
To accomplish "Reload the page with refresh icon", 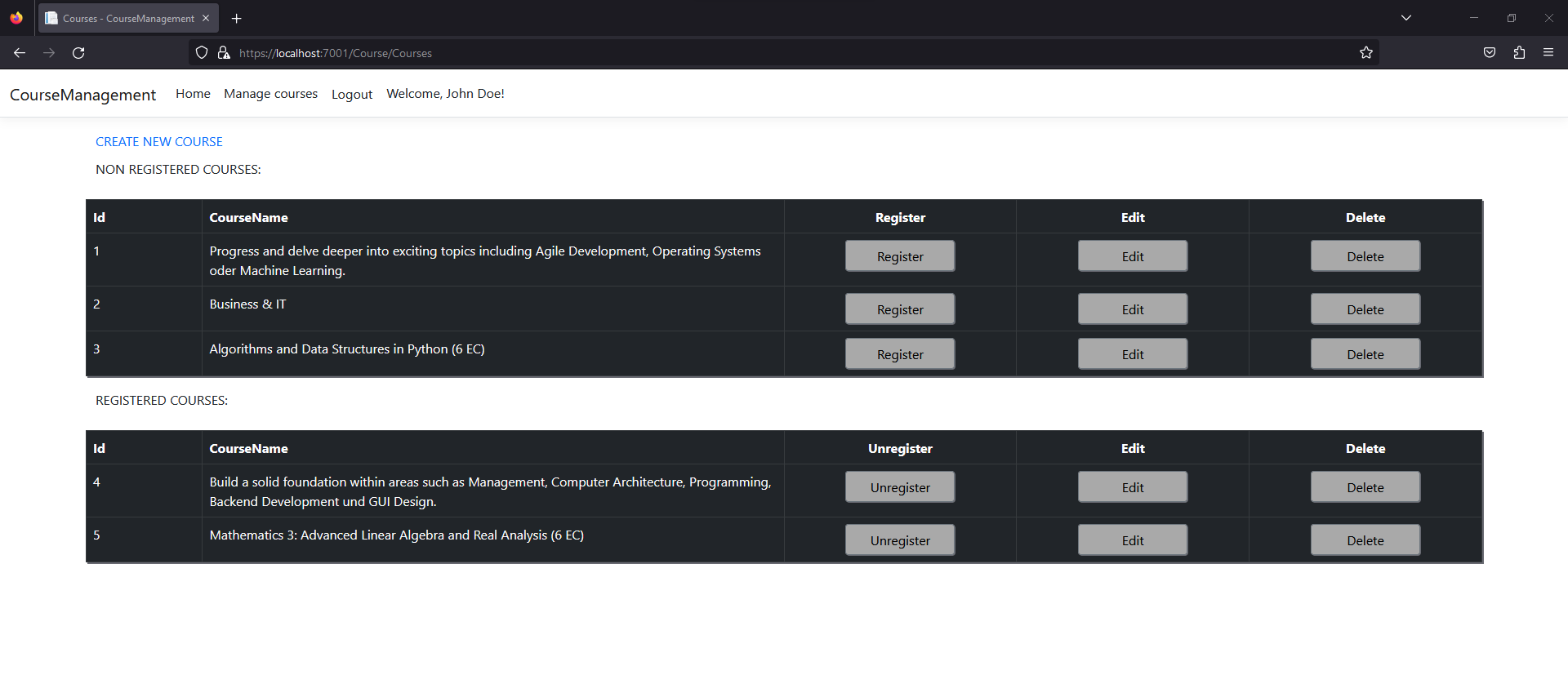I will click(x=78, y=53).
